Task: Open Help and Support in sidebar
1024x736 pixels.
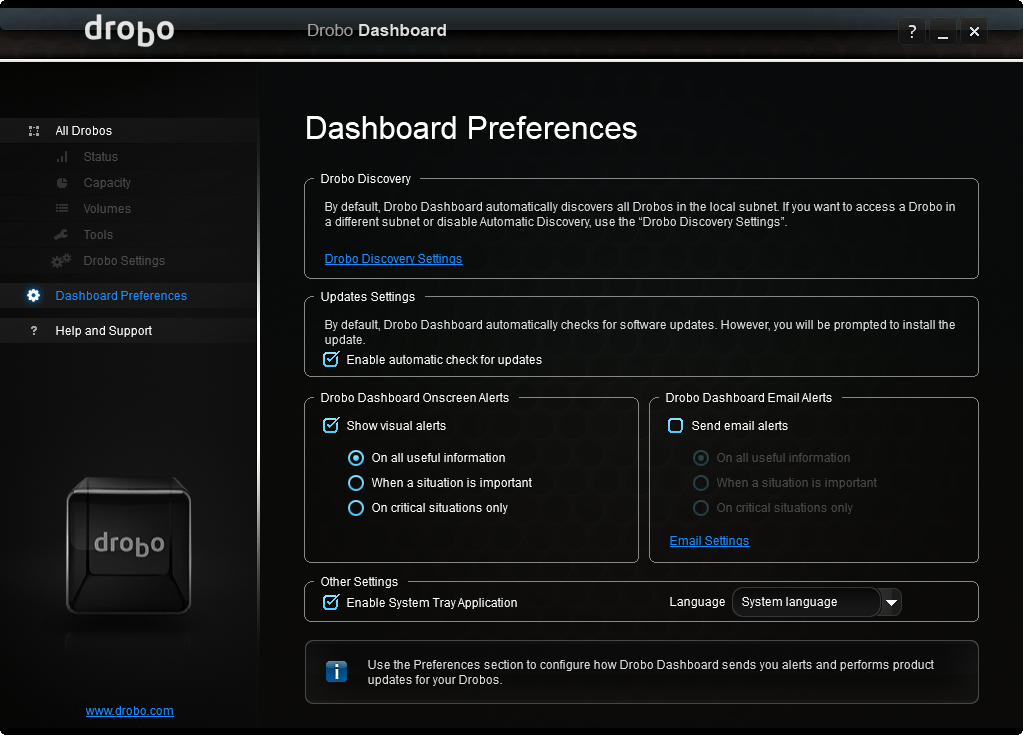Action: [104, 331]
